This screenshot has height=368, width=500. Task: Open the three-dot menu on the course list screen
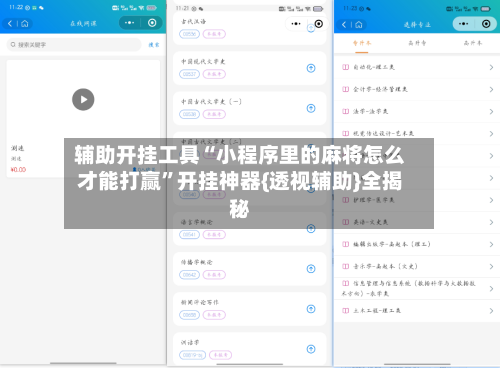tap(296, 24)
